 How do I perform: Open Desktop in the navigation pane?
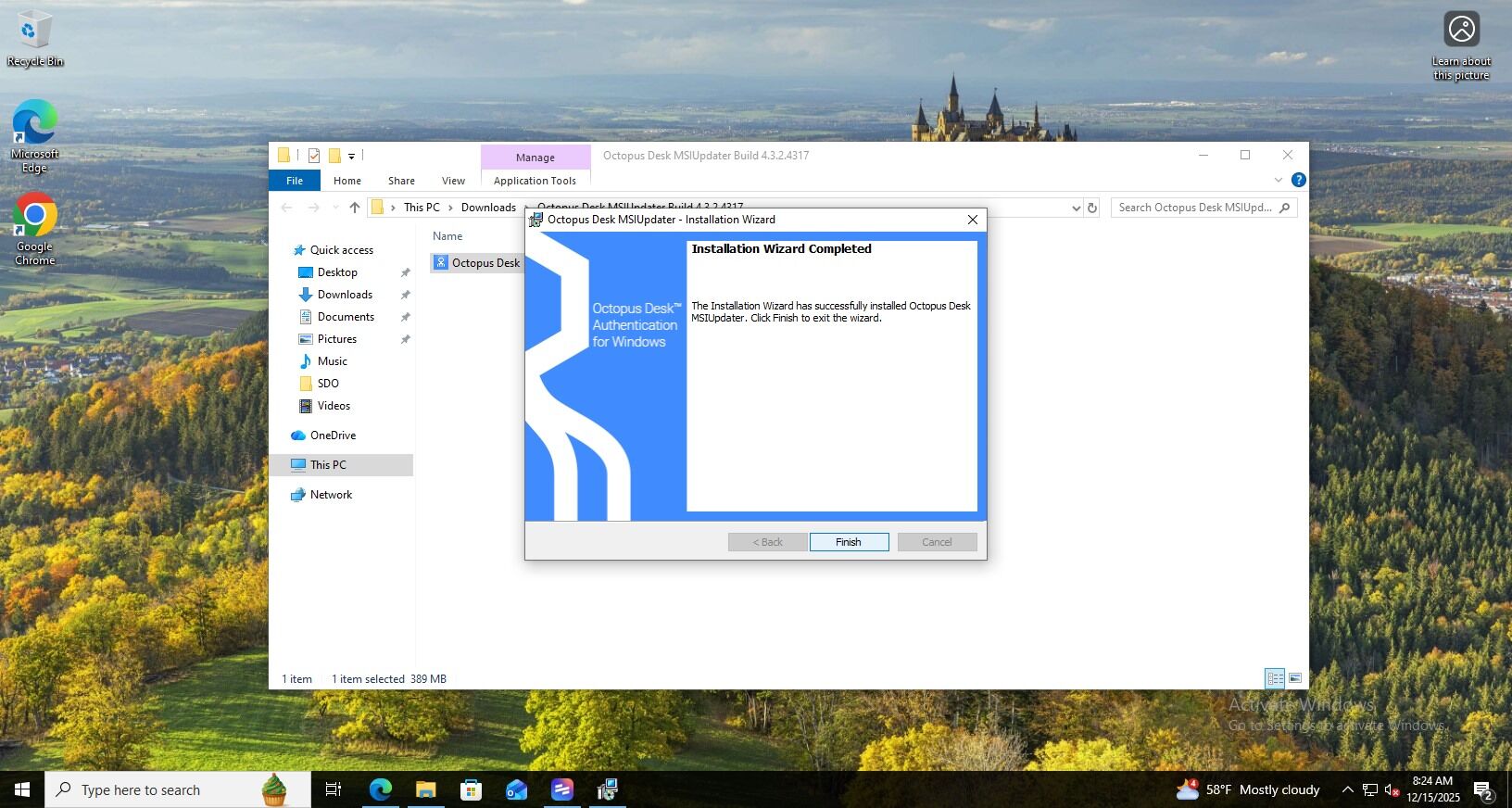(x=337, y=272)
